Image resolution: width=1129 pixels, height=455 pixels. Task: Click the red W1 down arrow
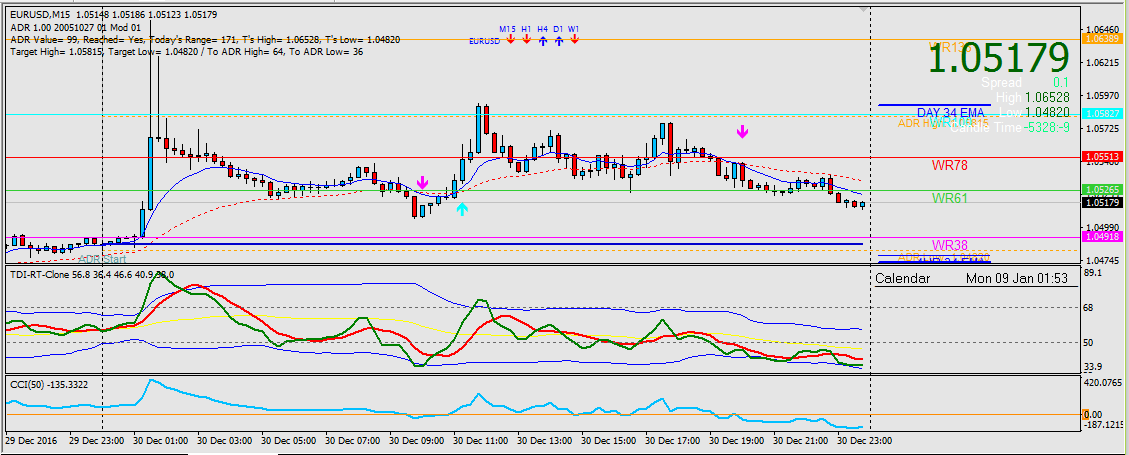click(575, 40)
